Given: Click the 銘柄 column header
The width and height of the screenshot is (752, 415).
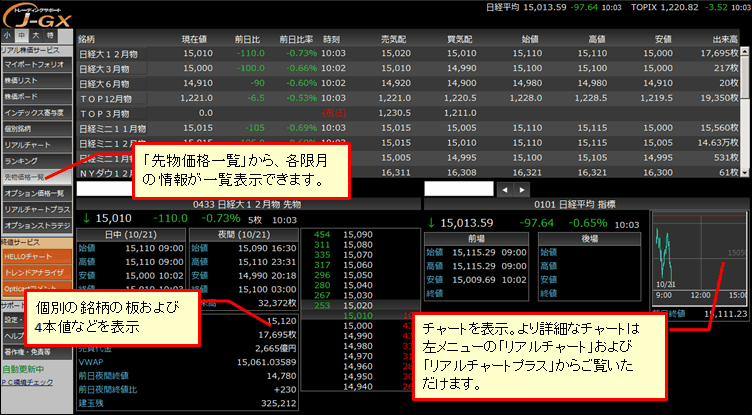Looking at the screenshot, I should click(86, 39).
